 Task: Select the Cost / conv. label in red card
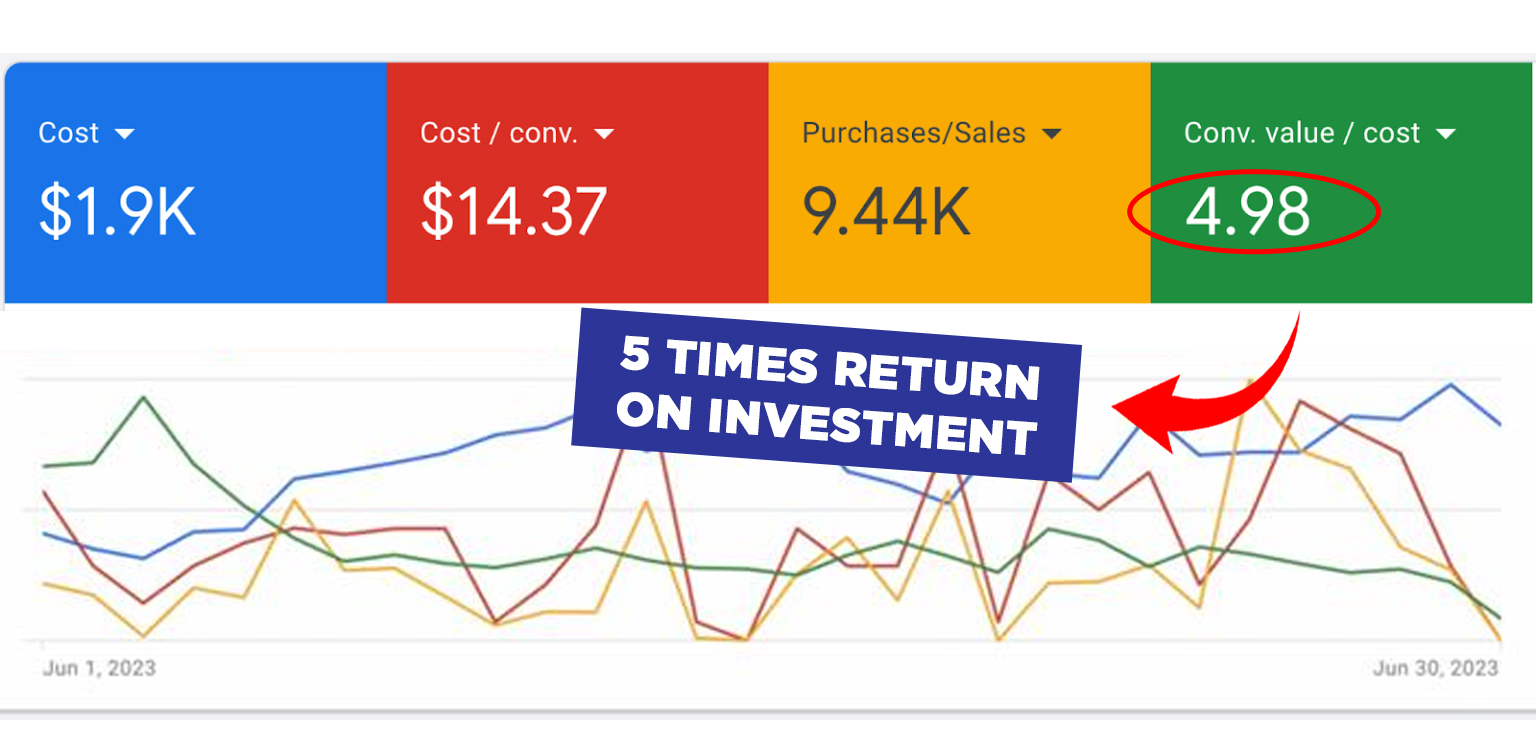(x=499, y=133)
